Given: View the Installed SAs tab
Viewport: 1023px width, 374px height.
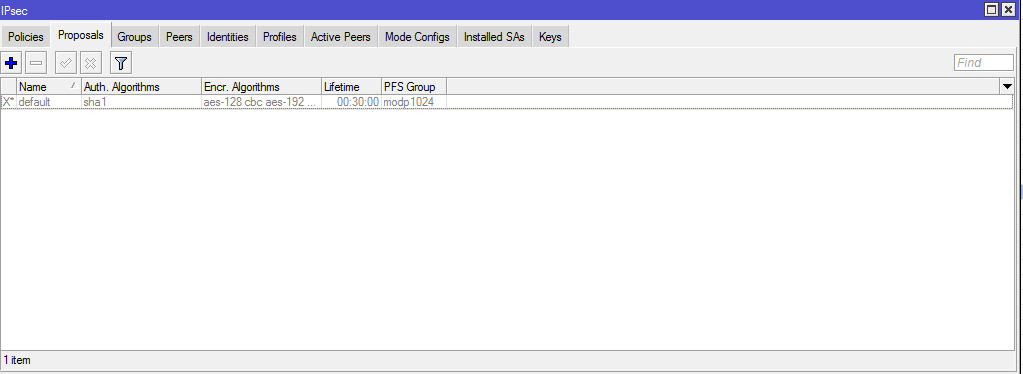Looking at the screenshot, I should 495,37.
